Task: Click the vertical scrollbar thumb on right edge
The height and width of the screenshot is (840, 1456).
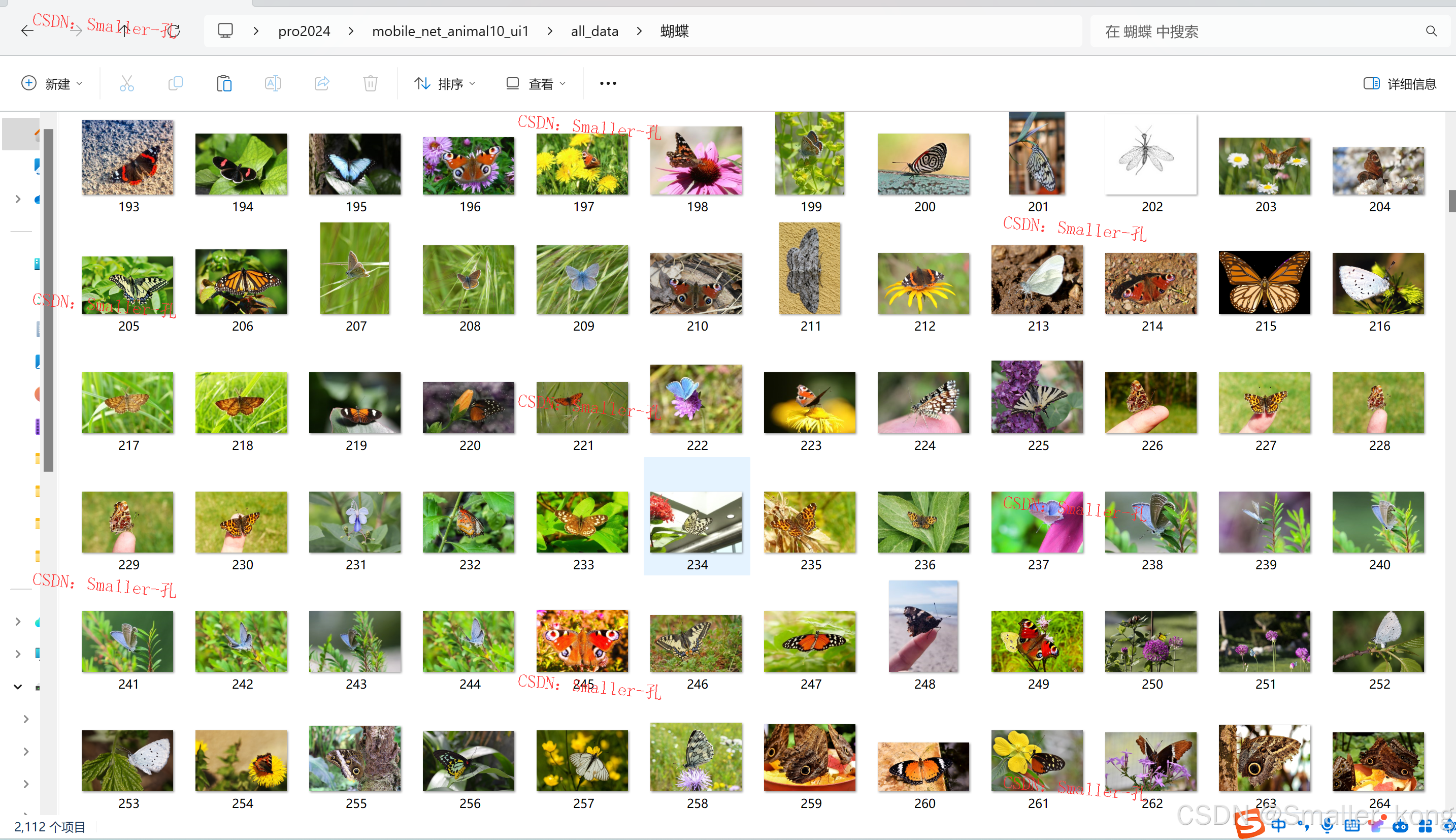Action: pos(1451,201)
